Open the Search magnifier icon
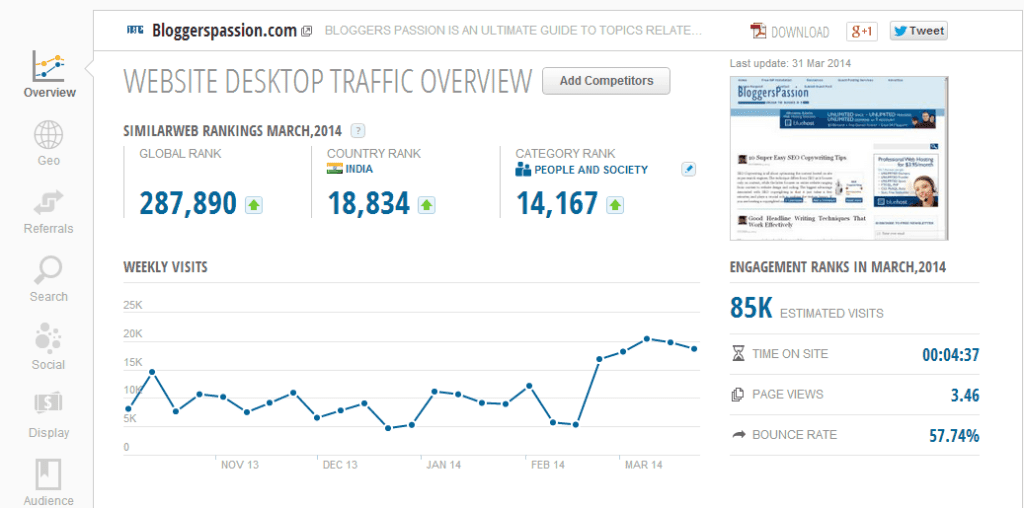The height and width of the screenshot is (508, 1024). tap(49, 270)
